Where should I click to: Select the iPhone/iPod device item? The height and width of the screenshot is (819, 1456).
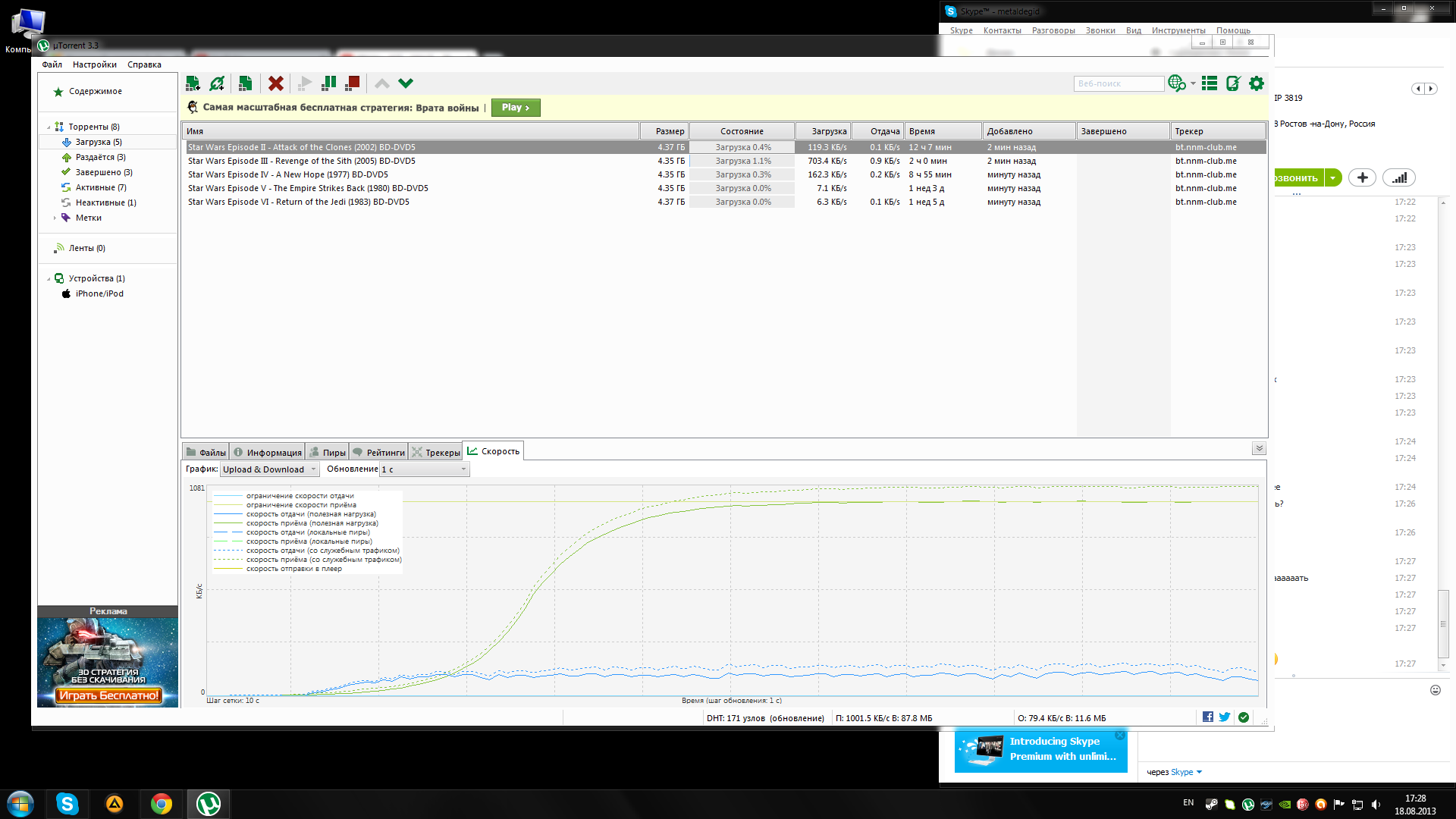pos(99,293)
